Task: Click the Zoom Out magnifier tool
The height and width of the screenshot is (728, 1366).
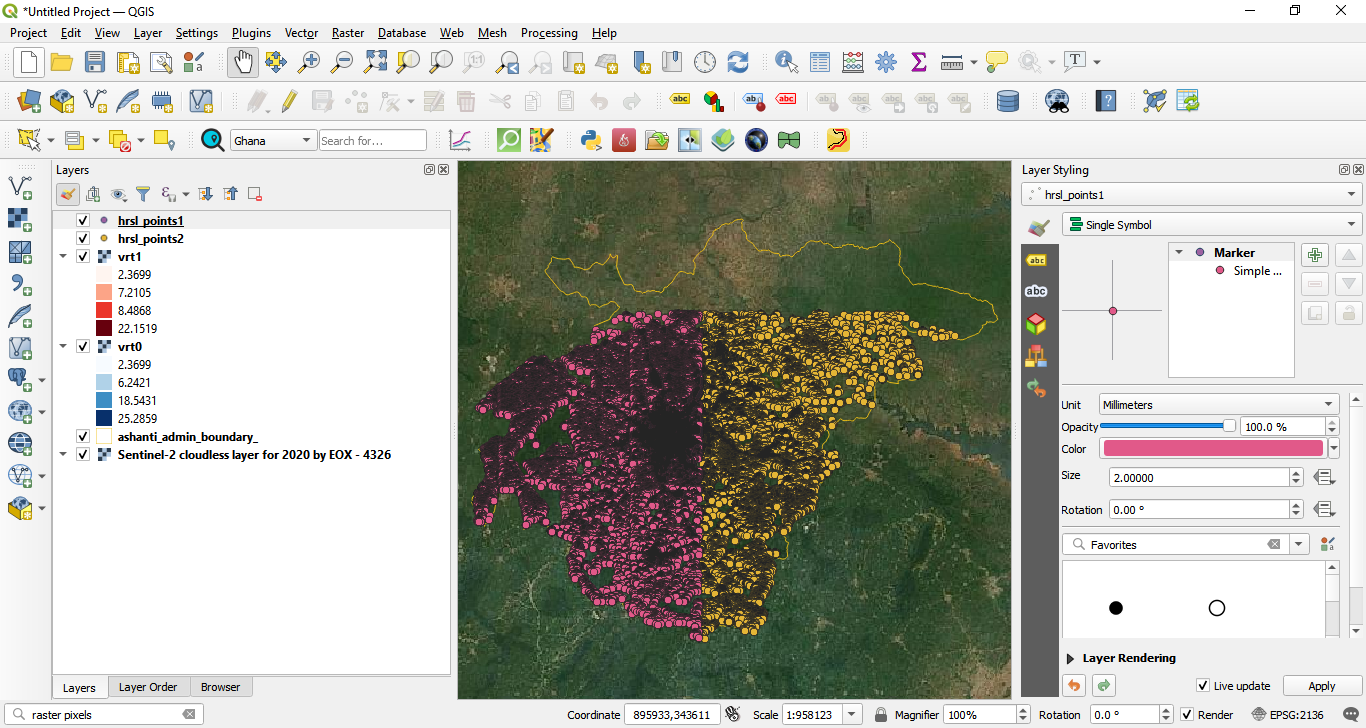Action: [342, 62]
